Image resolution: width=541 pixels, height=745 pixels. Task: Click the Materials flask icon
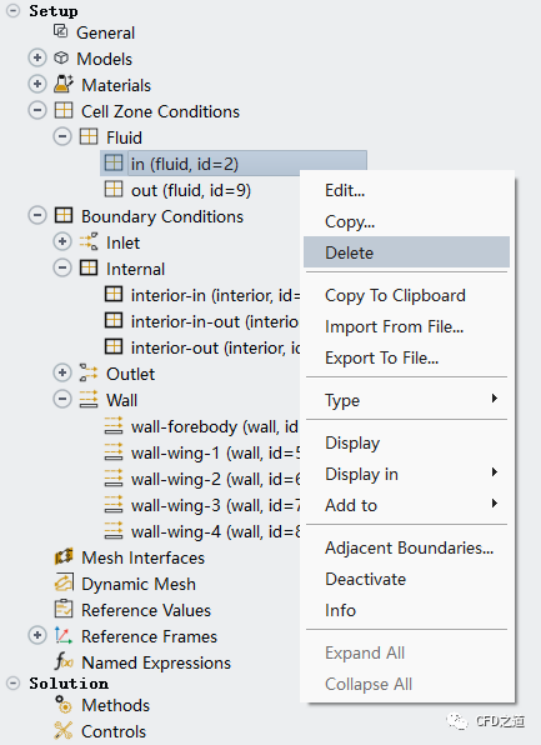(63, 84)
